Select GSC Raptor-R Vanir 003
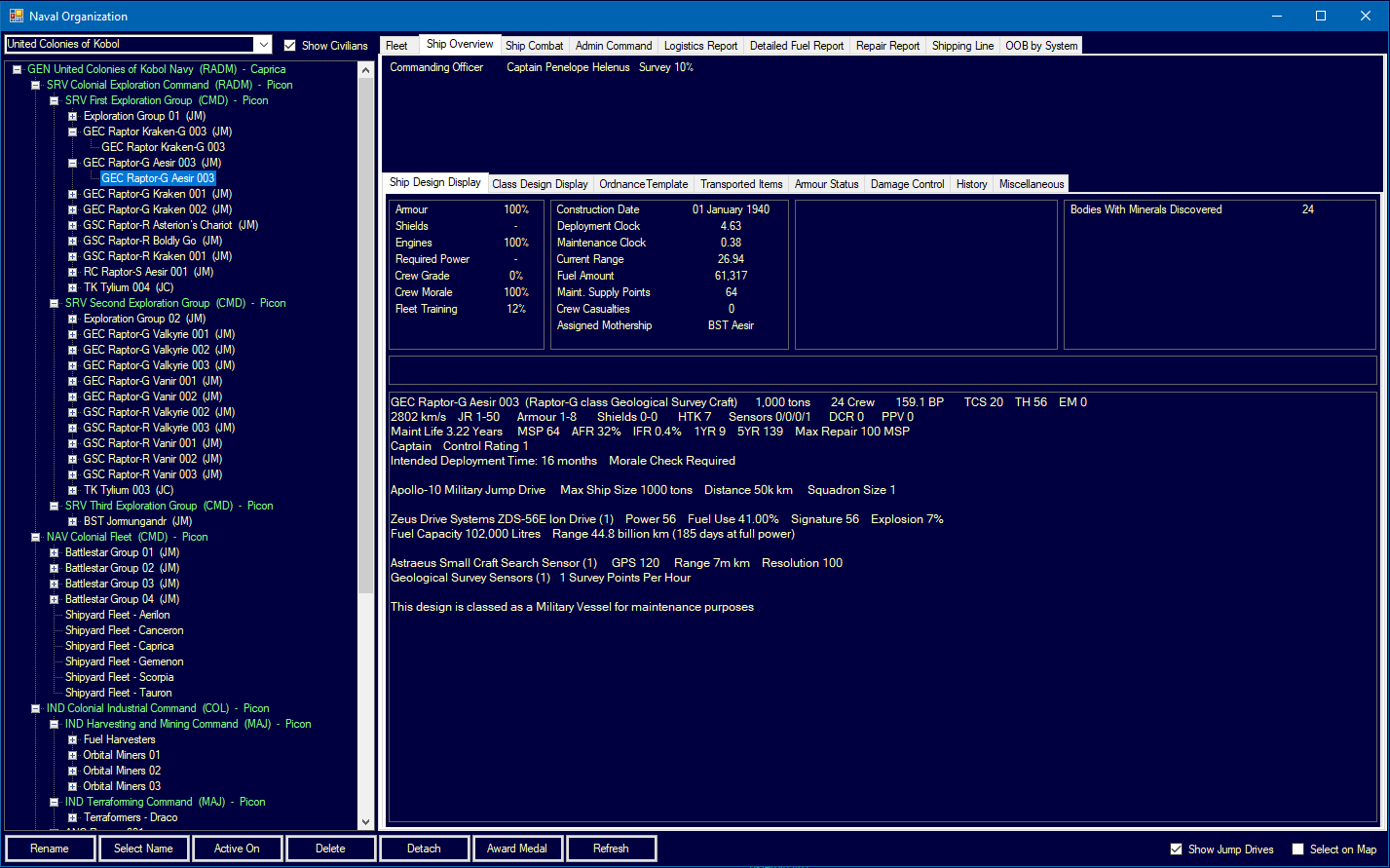This screenshot has height=868, width=1390. tap(153, 474)
